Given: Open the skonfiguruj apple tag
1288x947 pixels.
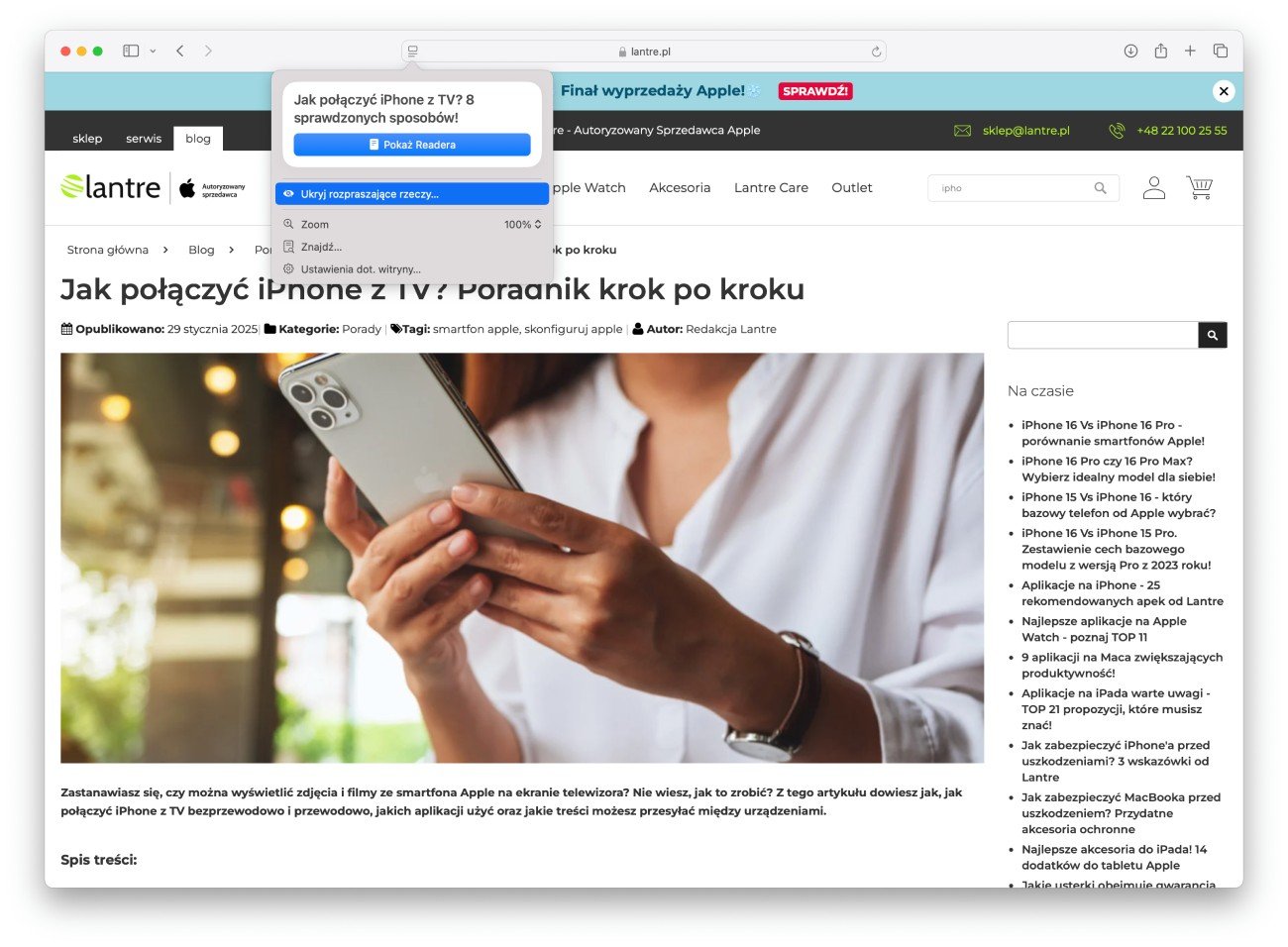Looking at the screenshot, I should (574, 329).
